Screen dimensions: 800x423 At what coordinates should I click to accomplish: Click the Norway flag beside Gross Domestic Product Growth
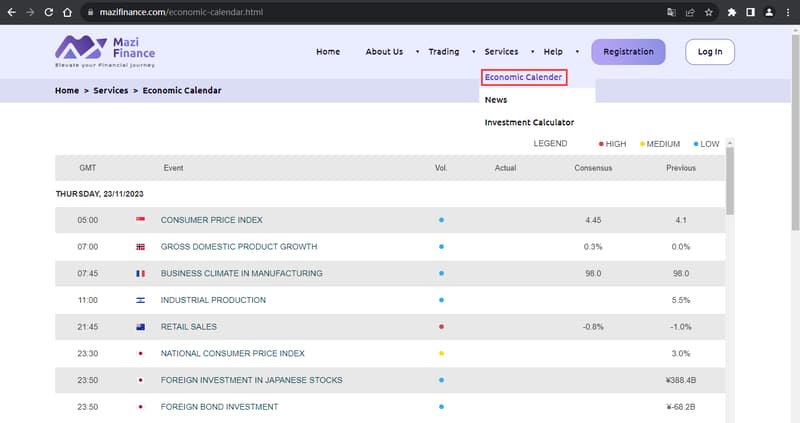[140, 246]
